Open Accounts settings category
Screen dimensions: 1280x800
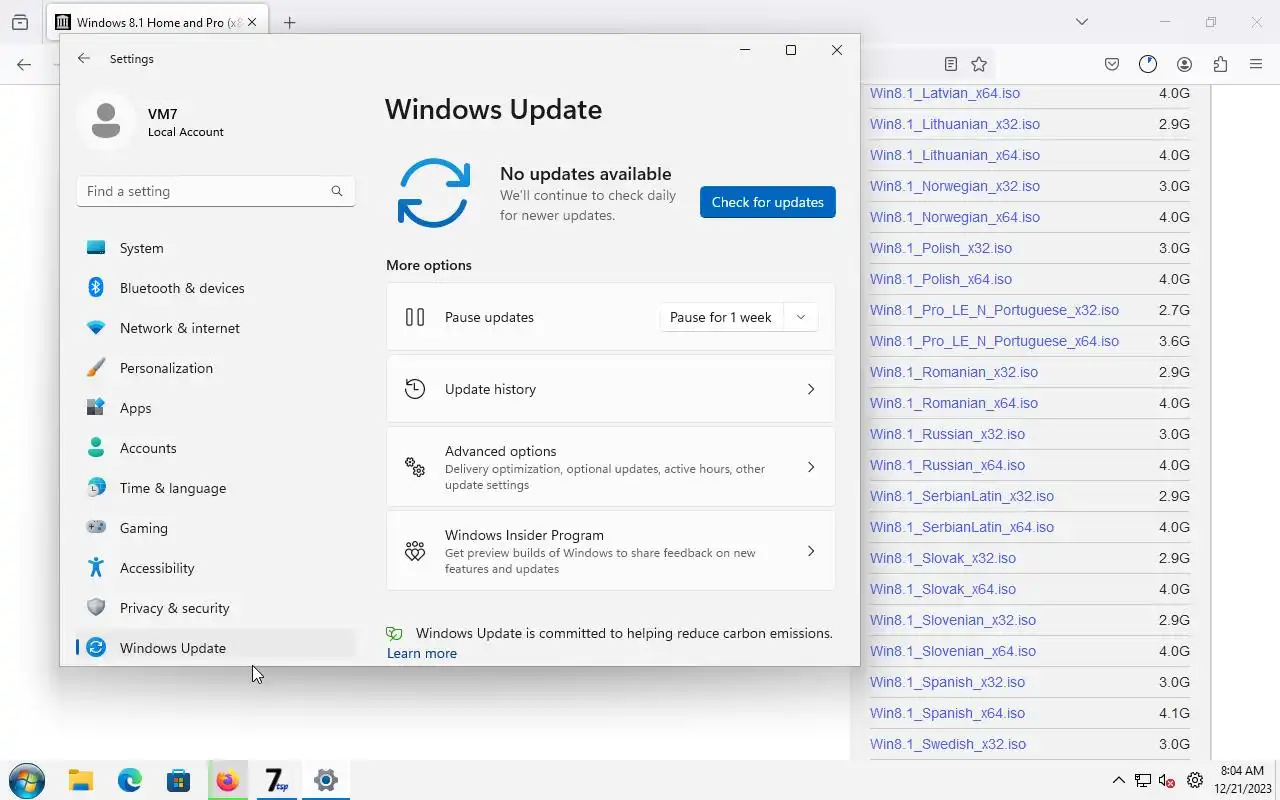[215, 448]
